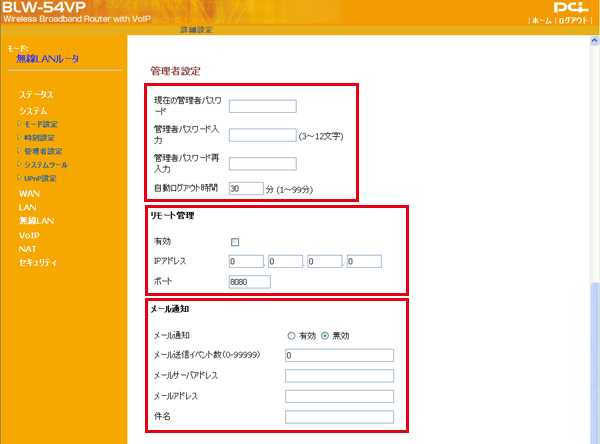
Task: Click the メールアドレス field
Action: click(339, 396)
